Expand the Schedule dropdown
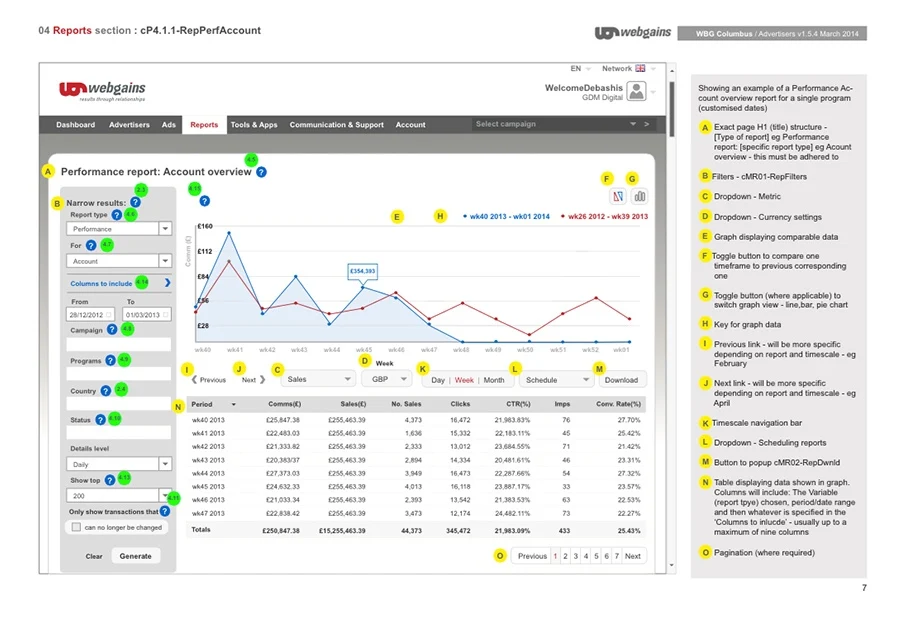The image size is (905, 624). pyautogui.click(x=557, y=380)
